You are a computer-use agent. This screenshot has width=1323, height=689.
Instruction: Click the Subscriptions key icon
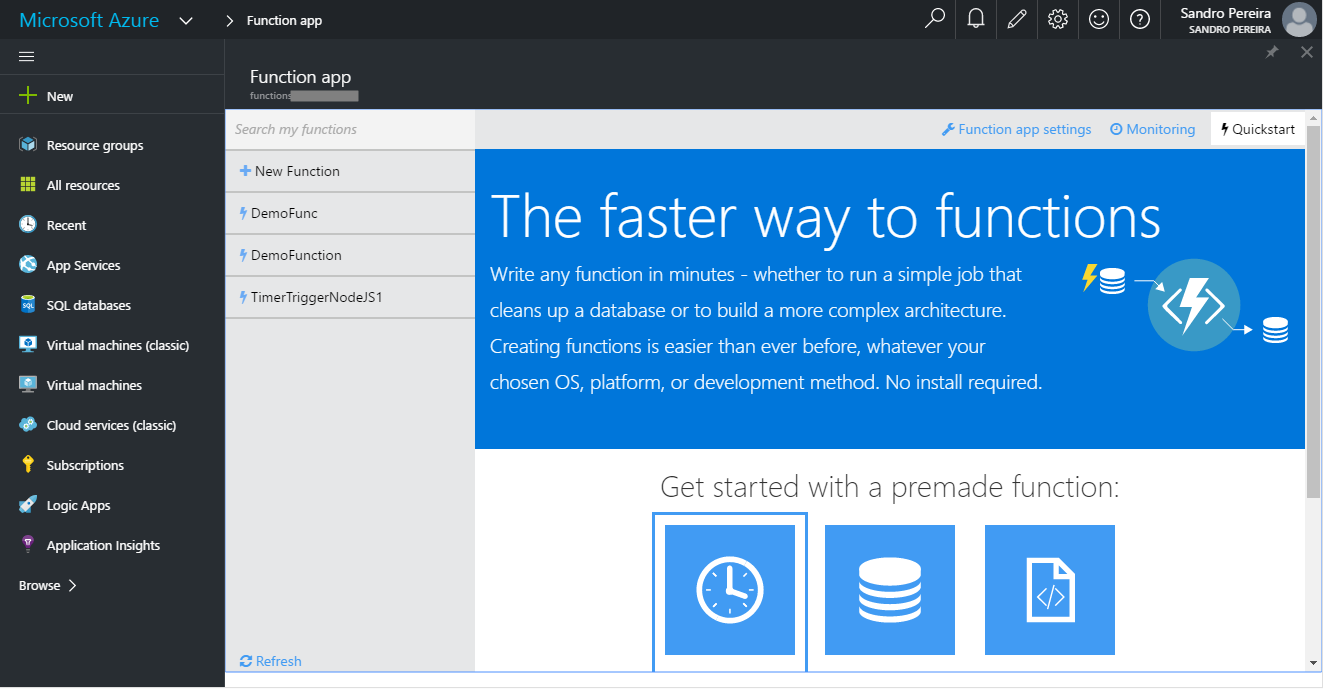[28, 465]
